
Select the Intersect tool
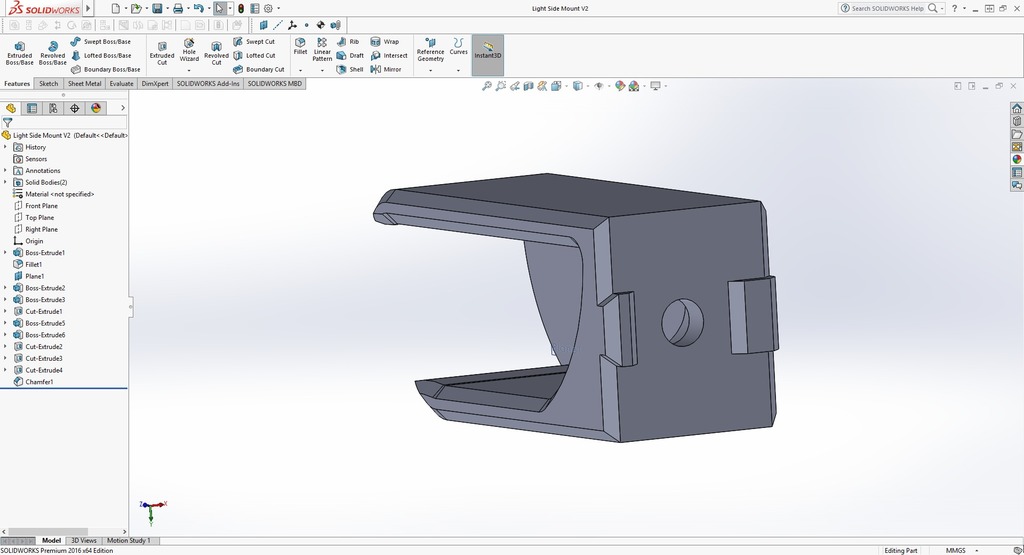(389, 56)
